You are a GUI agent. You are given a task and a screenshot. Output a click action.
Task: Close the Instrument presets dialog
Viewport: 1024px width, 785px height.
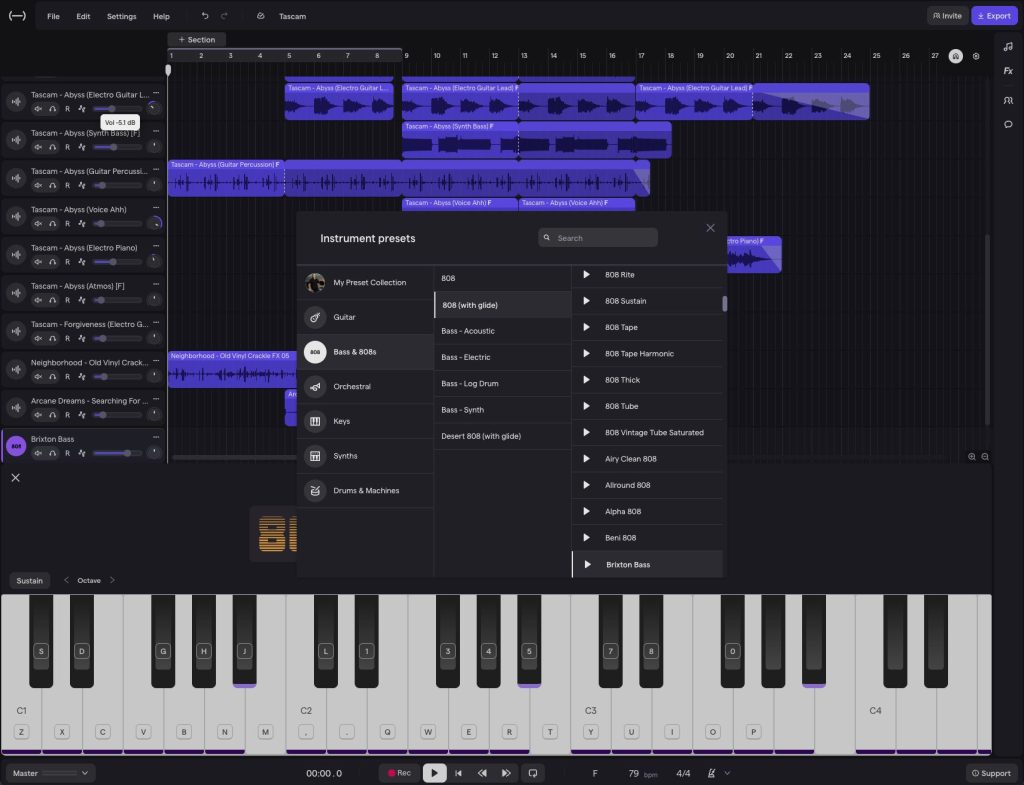[711, 228]
